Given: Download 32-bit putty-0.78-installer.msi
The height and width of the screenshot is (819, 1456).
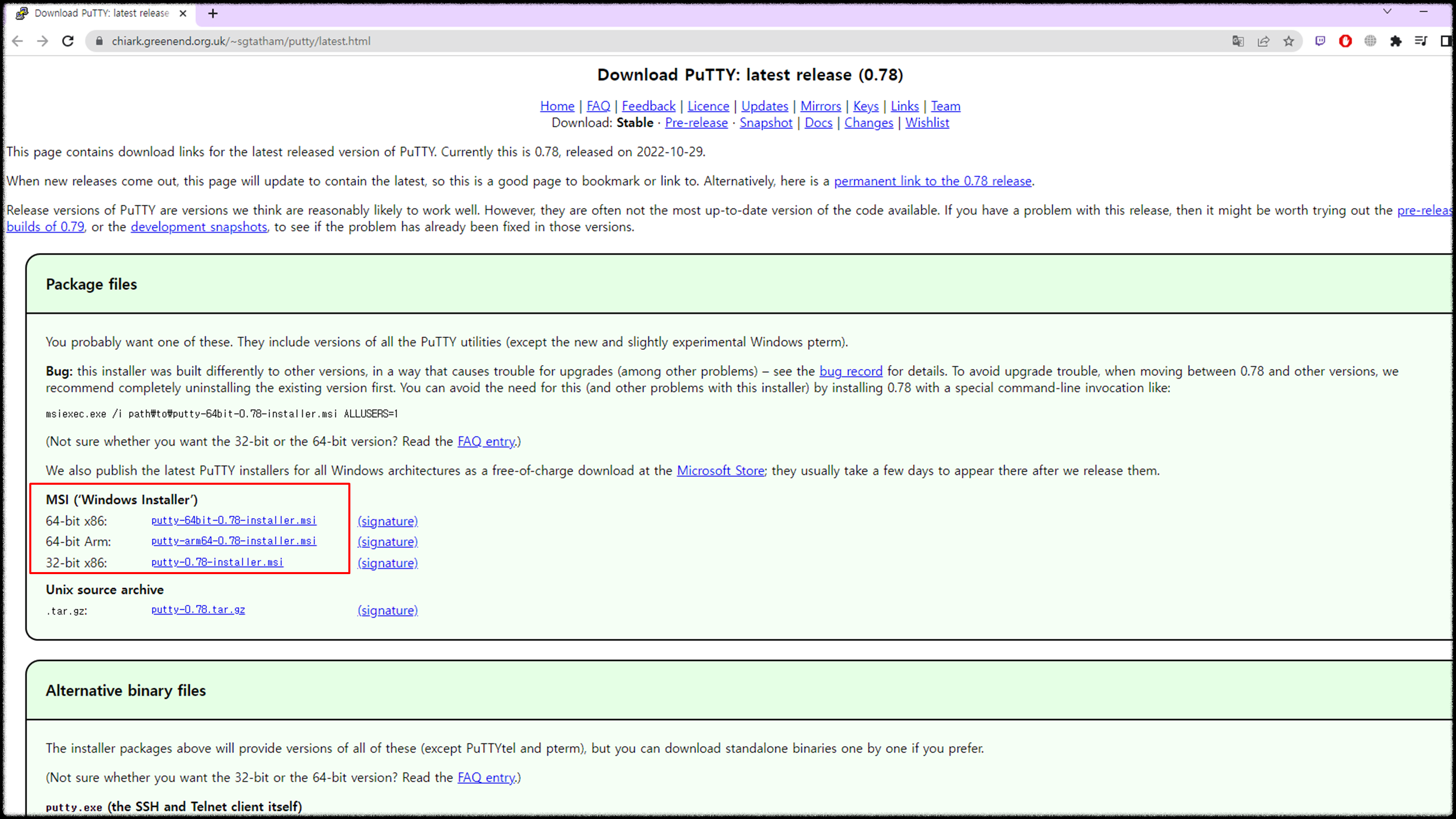Looking at the screenshot, I should (217, 562).
